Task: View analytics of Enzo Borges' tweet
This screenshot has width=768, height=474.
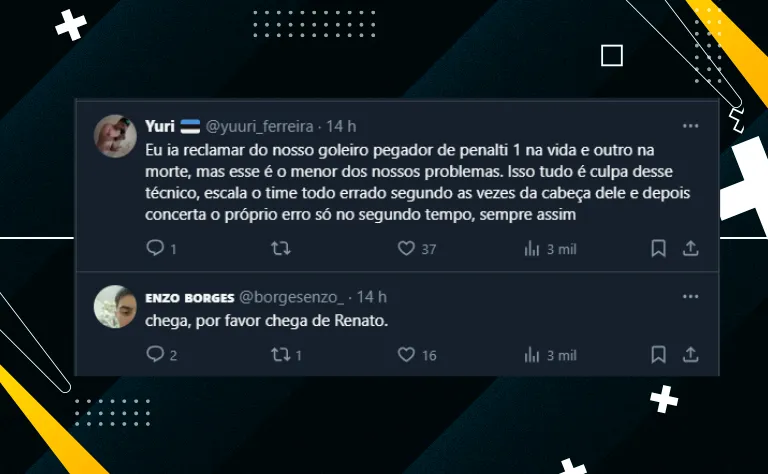Action: coord(532,355)
